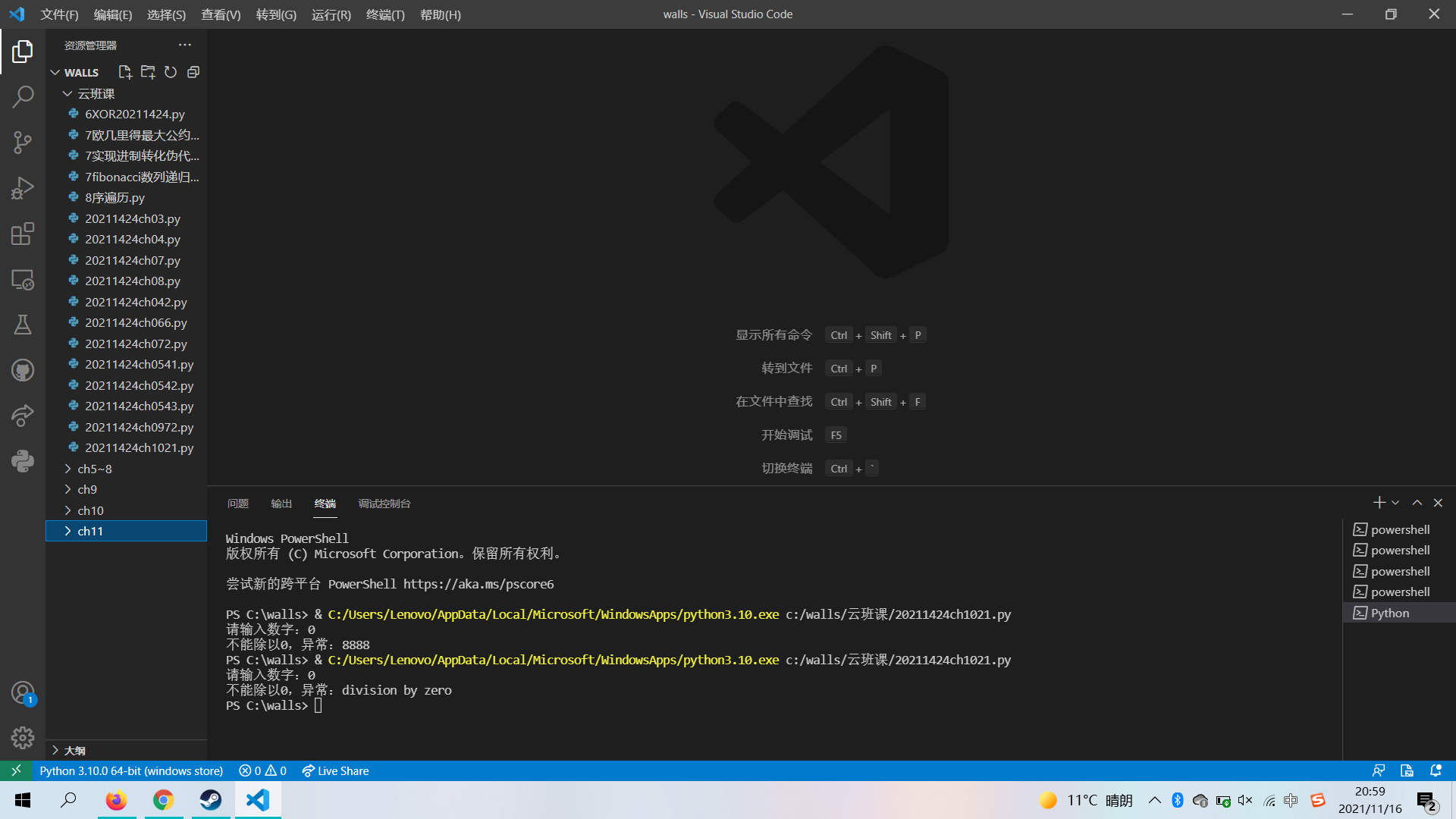Click the New File icon in explorer
The height and width of the screenshot is (819, 1456).
(x=125, y=72)
